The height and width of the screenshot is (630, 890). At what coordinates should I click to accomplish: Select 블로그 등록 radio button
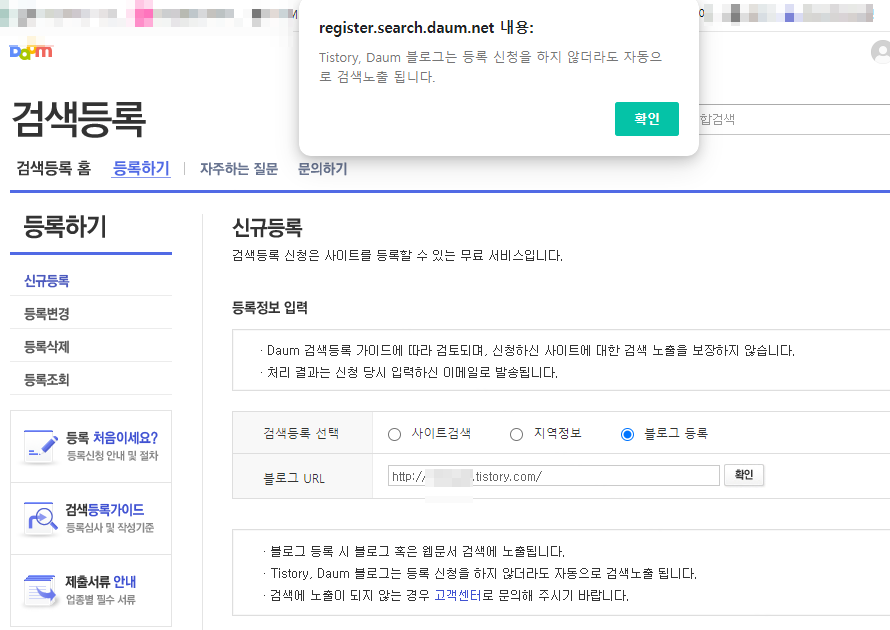coord(627,435)
